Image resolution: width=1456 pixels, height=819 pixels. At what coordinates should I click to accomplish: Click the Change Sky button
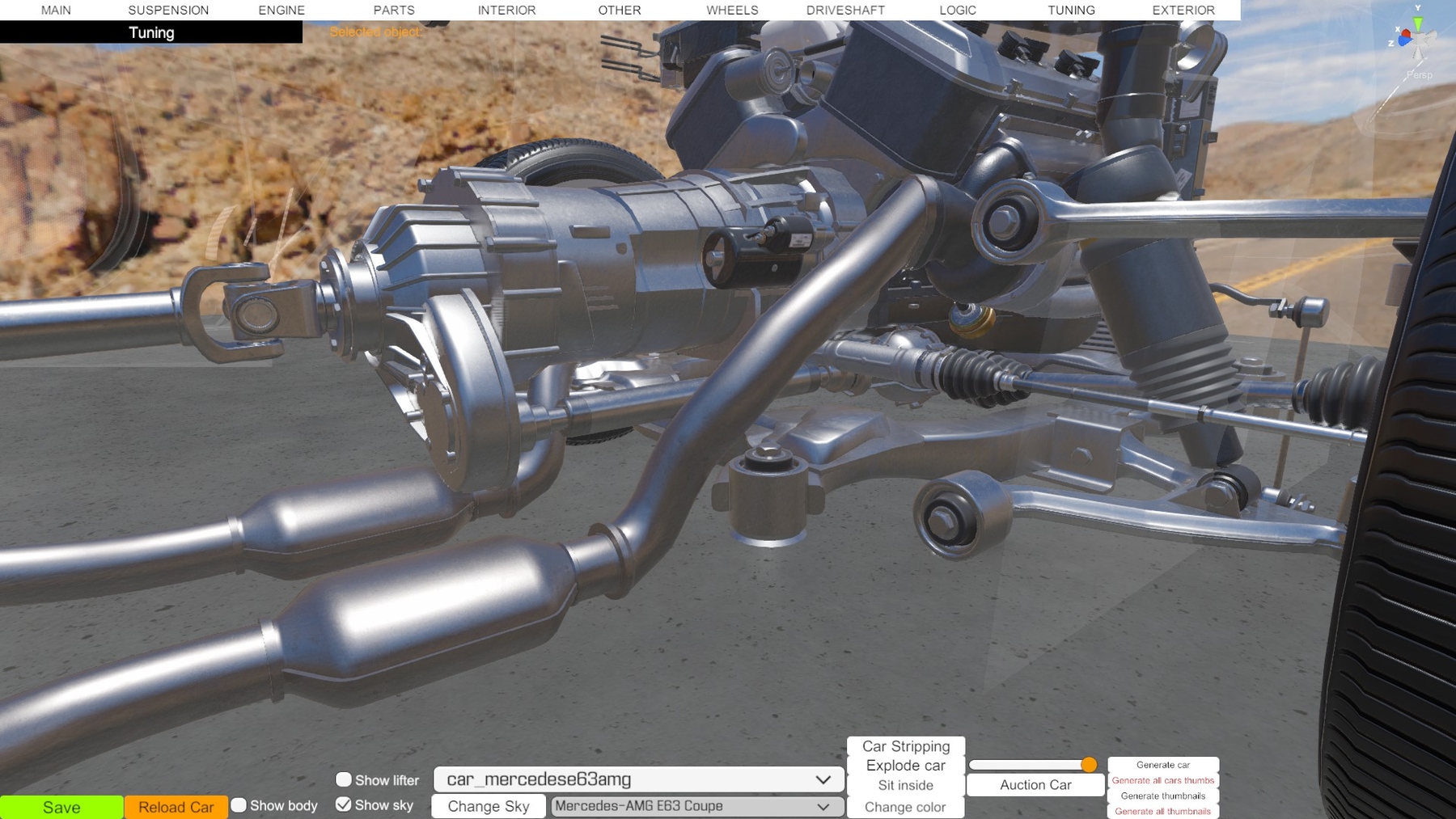[x=489, y=806]
